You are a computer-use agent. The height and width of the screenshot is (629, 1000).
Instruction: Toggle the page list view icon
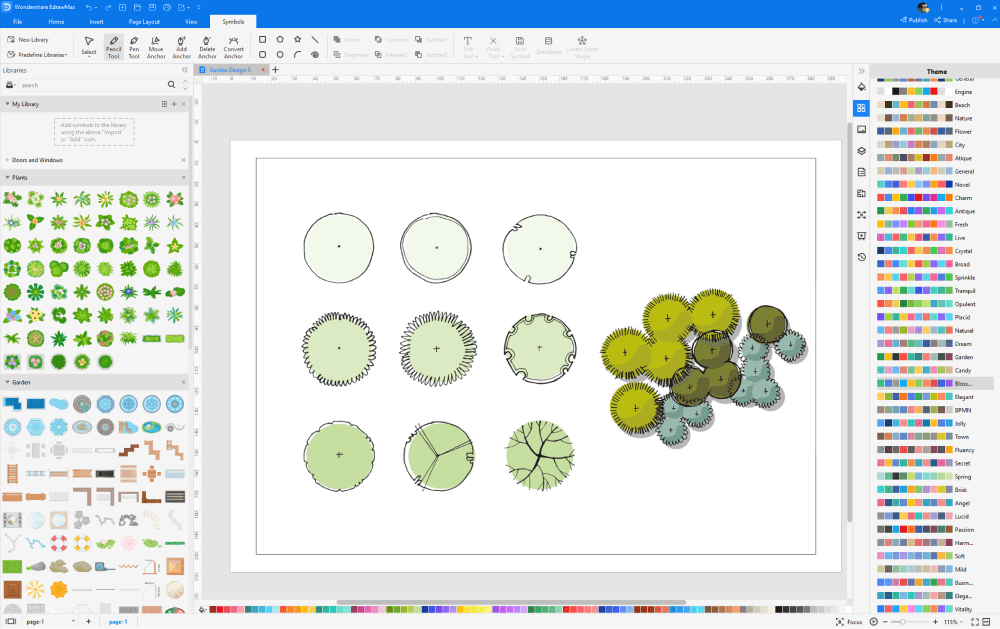(11, 621)
